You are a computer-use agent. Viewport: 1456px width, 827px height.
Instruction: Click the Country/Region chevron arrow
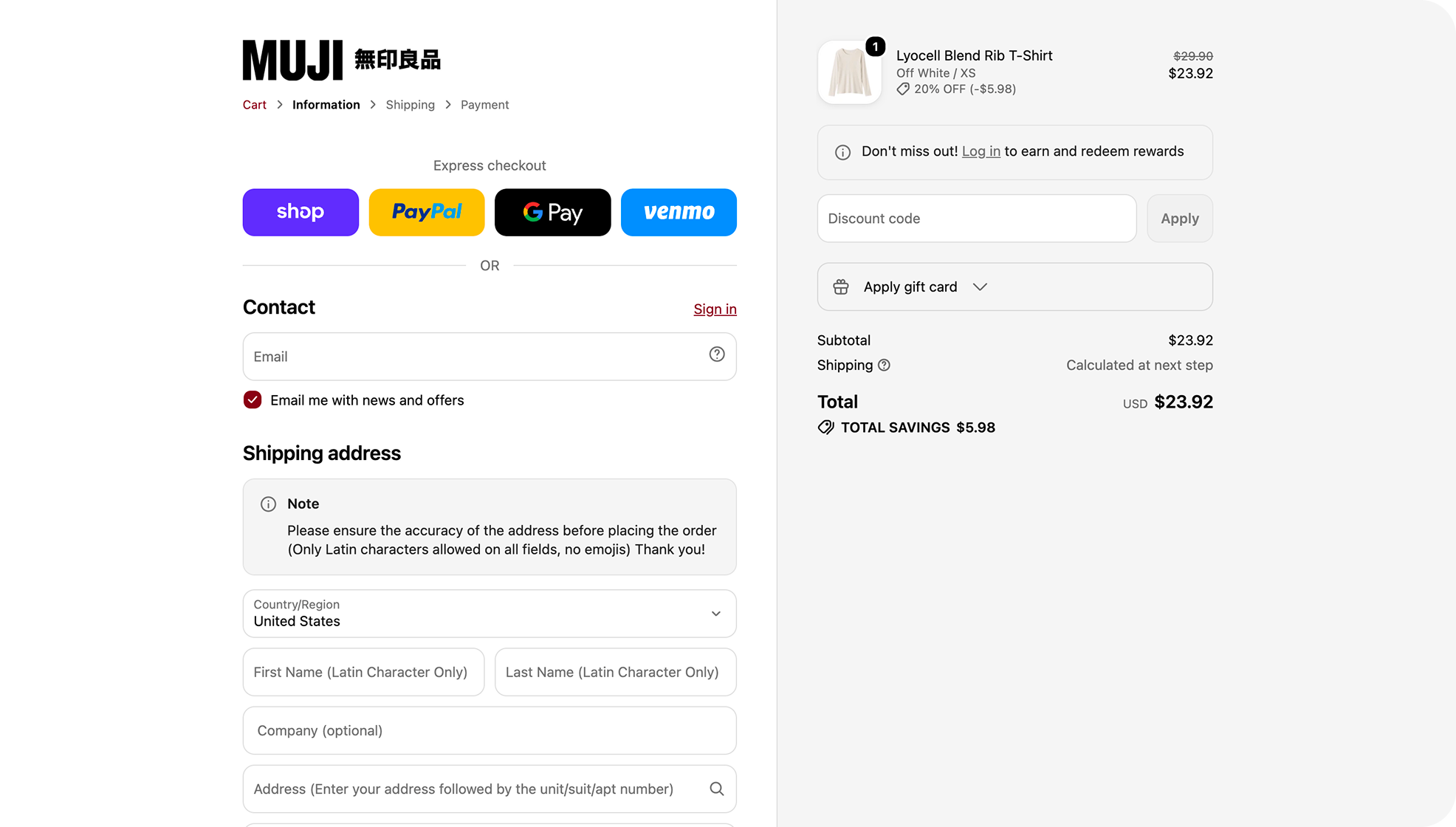[715, 614]
